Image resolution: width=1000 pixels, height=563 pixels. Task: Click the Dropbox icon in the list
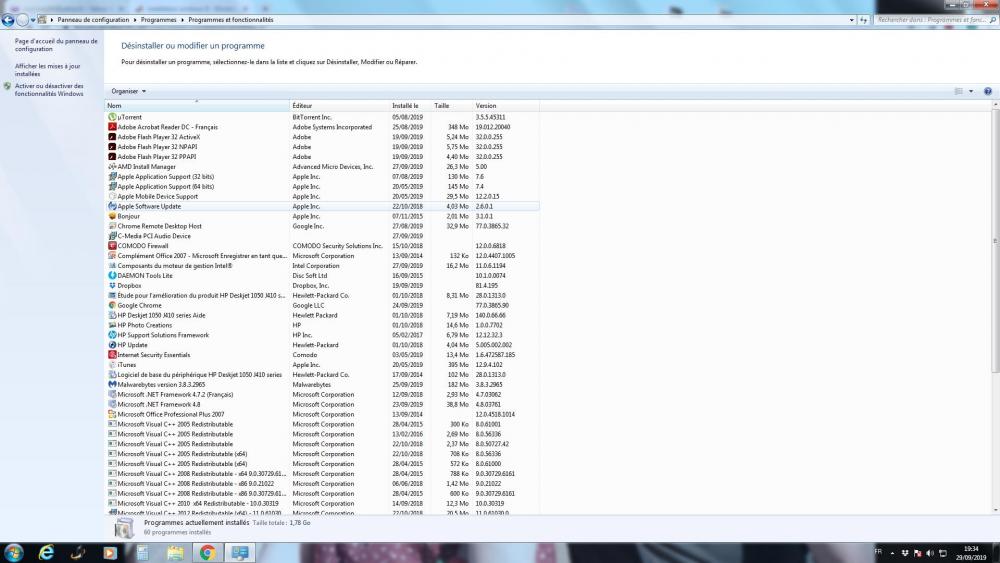[x=112, y=285]
